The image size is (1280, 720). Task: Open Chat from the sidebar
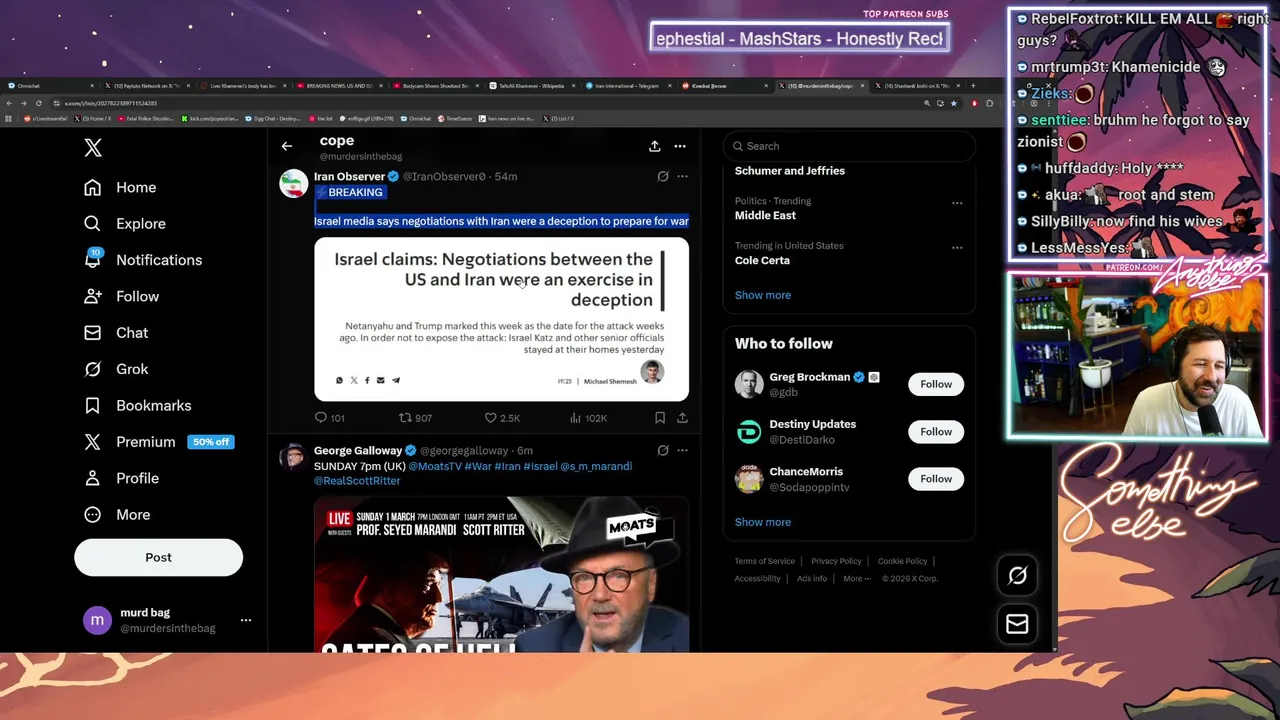pos(116,333)
